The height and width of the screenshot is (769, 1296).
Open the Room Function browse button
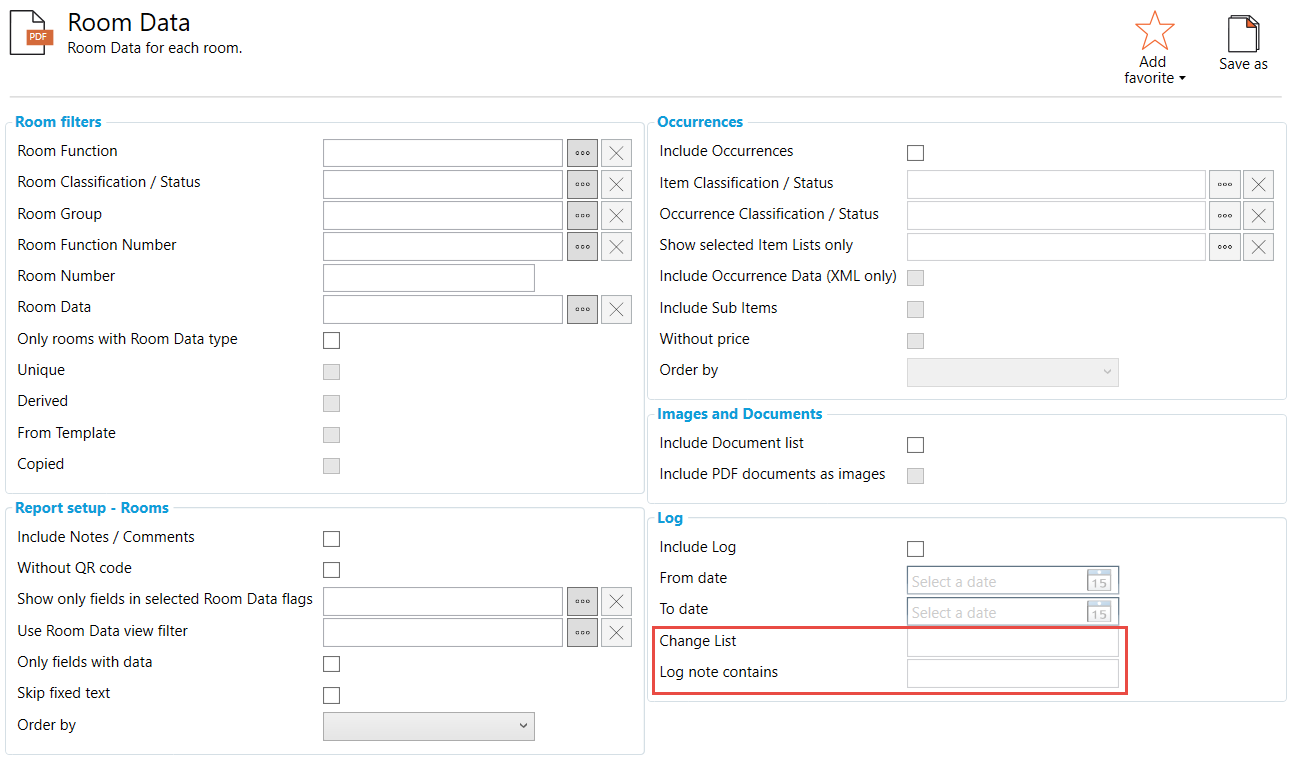582,153
